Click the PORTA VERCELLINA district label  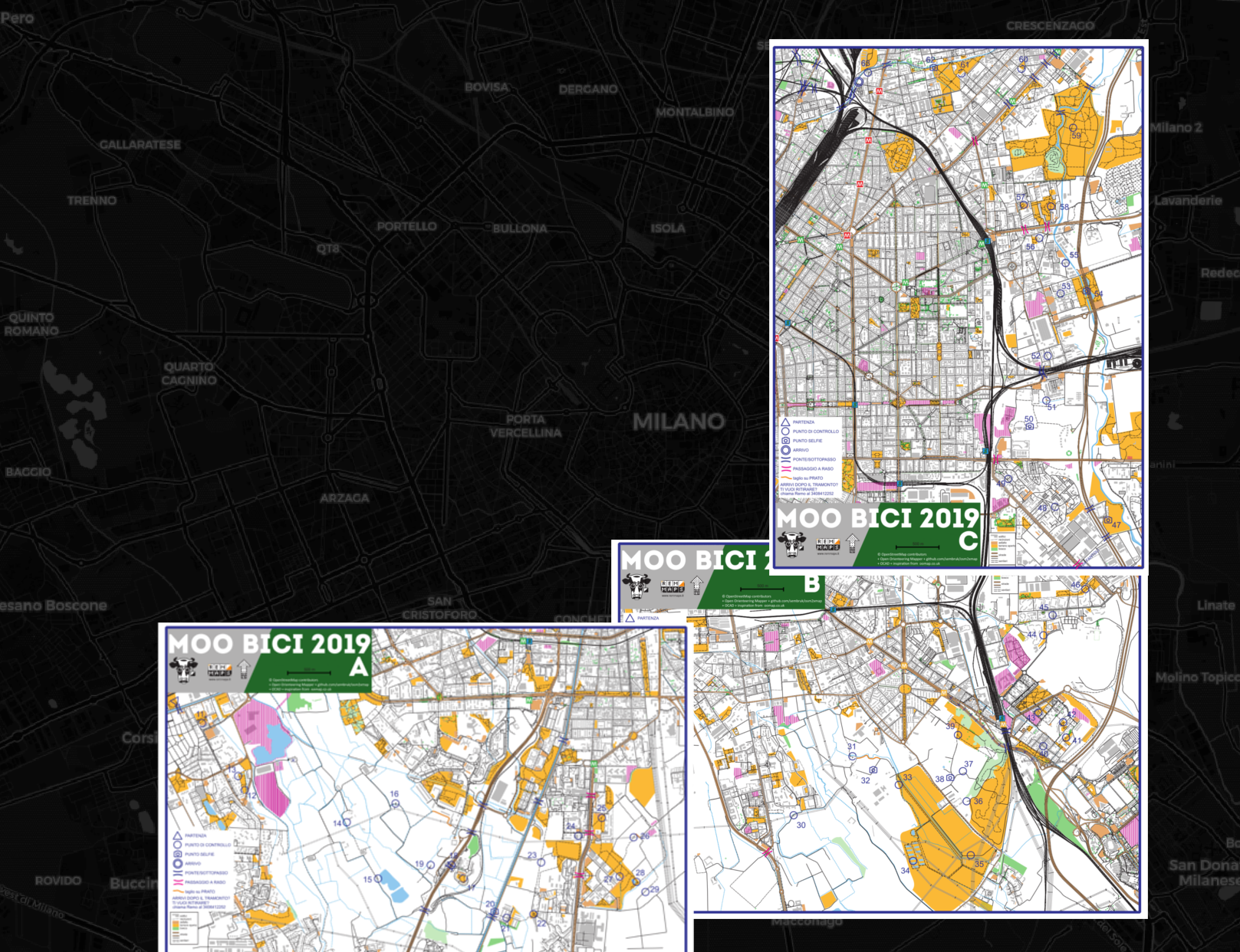point(526,426)
